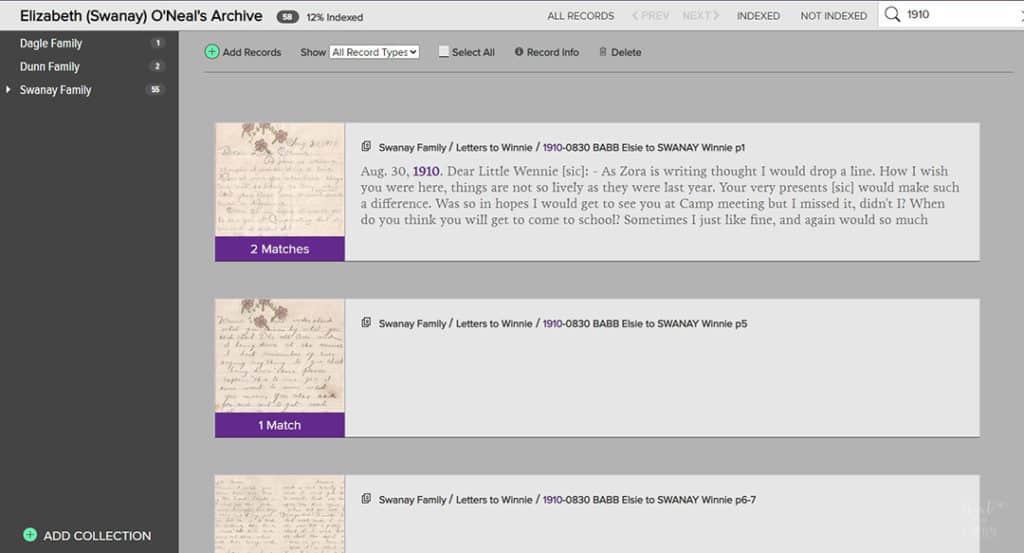Click the green Add Collection plus icon
This screenshot has height=553, width=1024.
pos(30,535)
